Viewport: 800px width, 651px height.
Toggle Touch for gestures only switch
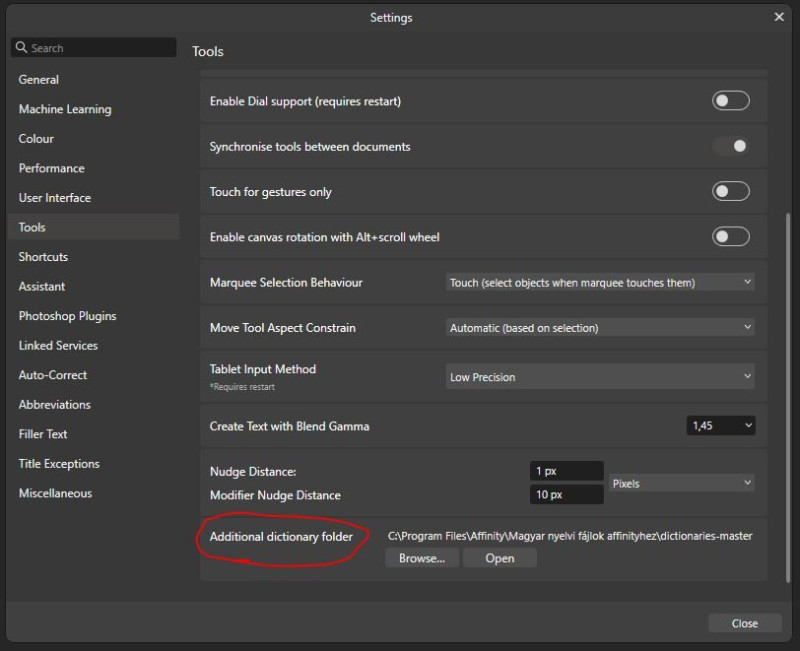(x=731, y=191)
